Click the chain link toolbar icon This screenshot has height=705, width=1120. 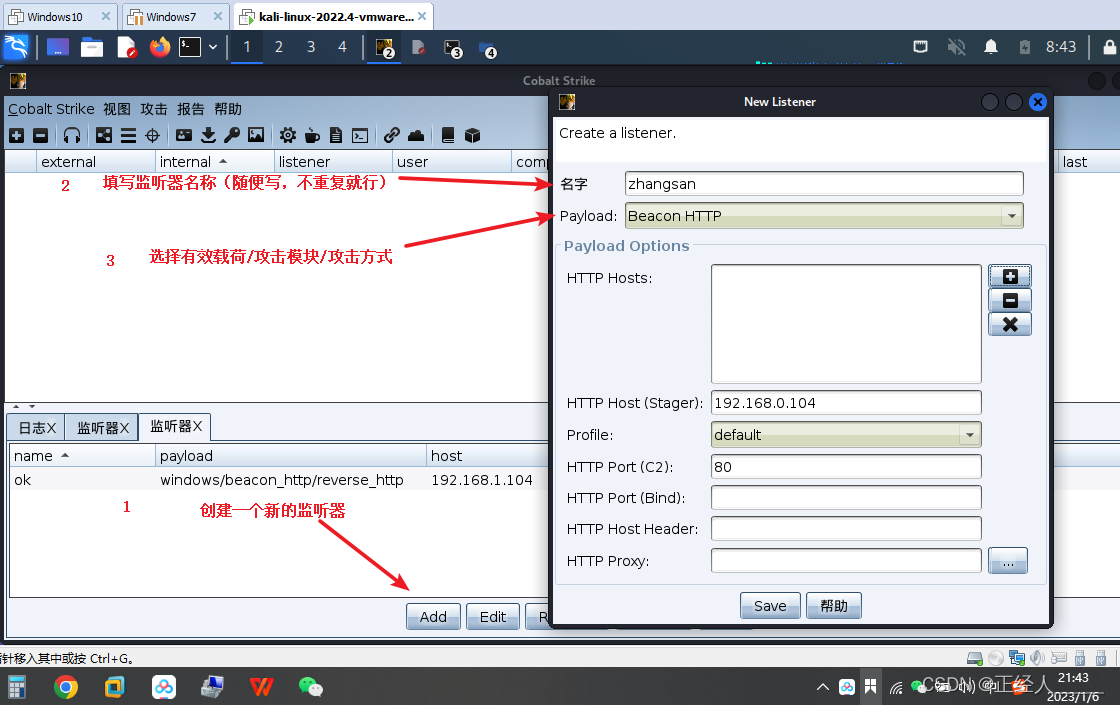[x=392, y=135]
